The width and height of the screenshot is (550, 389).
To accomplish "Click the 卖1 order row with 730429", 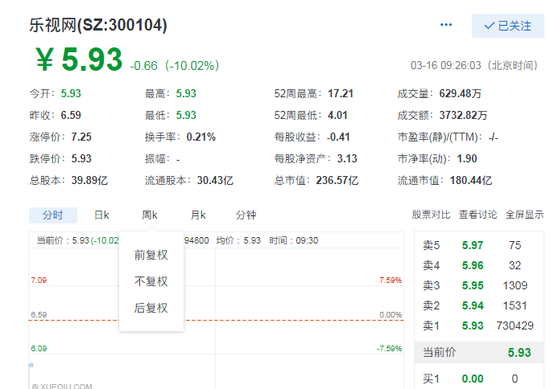I will 479,326.
